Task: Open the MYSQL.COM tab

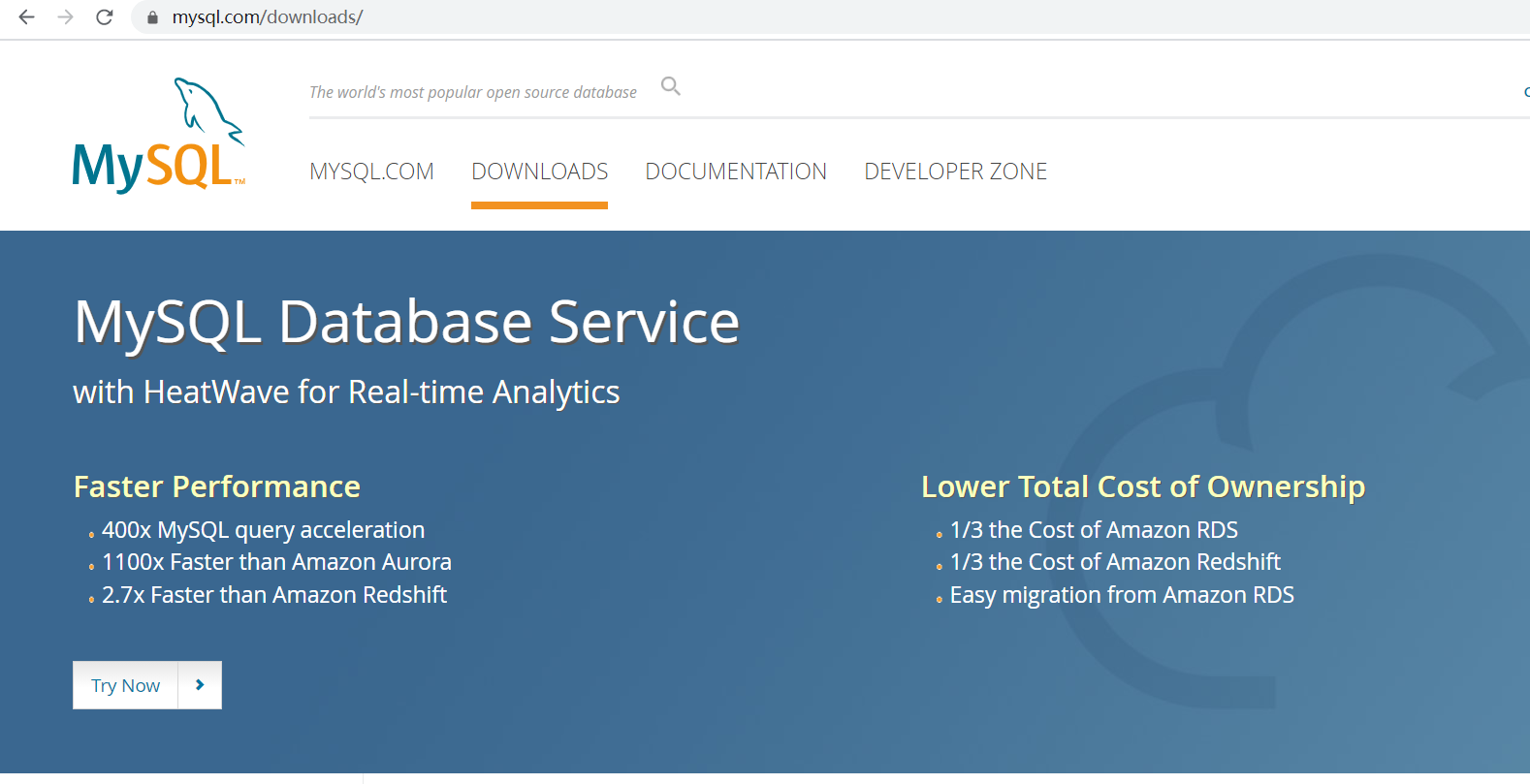Action: click(x=371, y=172)
